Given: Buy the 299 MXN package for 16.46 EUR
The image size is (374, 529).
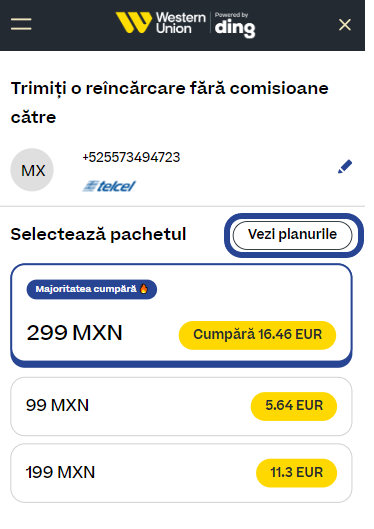Looking at the screenshot, I should point(257,335).
